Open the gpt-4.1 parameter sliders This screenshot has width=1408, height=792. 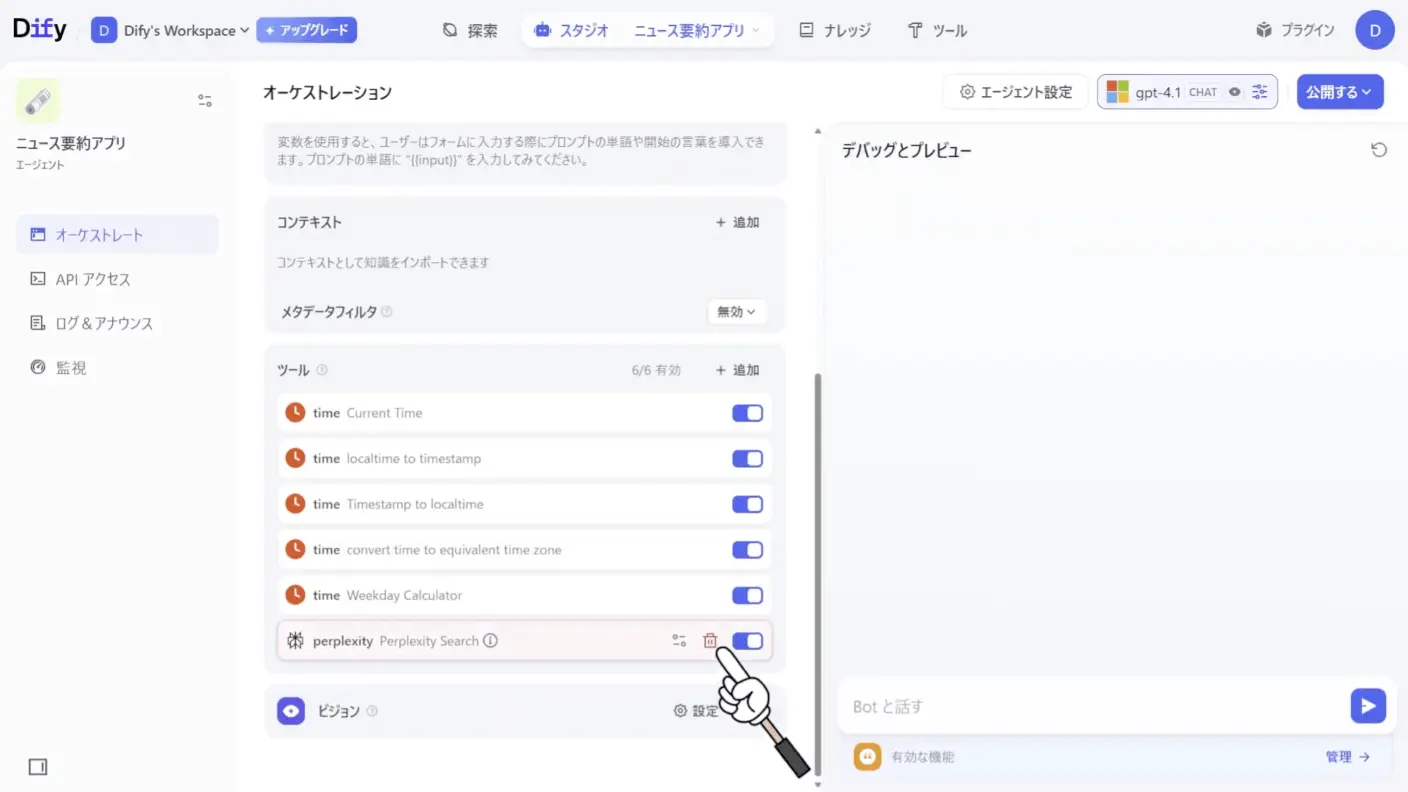1259,91
